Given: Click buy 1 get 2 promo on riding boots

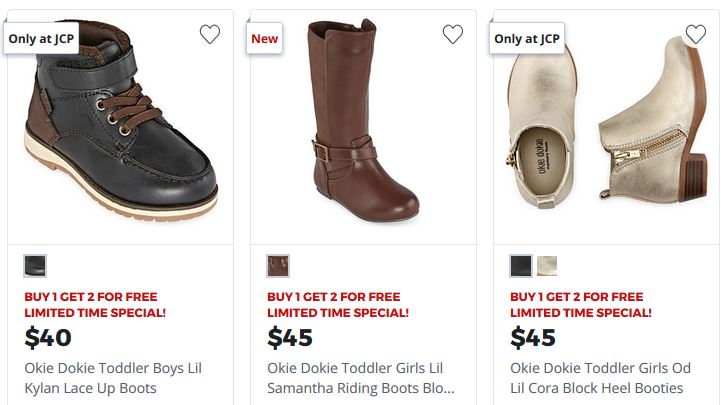Looking at the screenshot, I should click(x=338, y=305).
